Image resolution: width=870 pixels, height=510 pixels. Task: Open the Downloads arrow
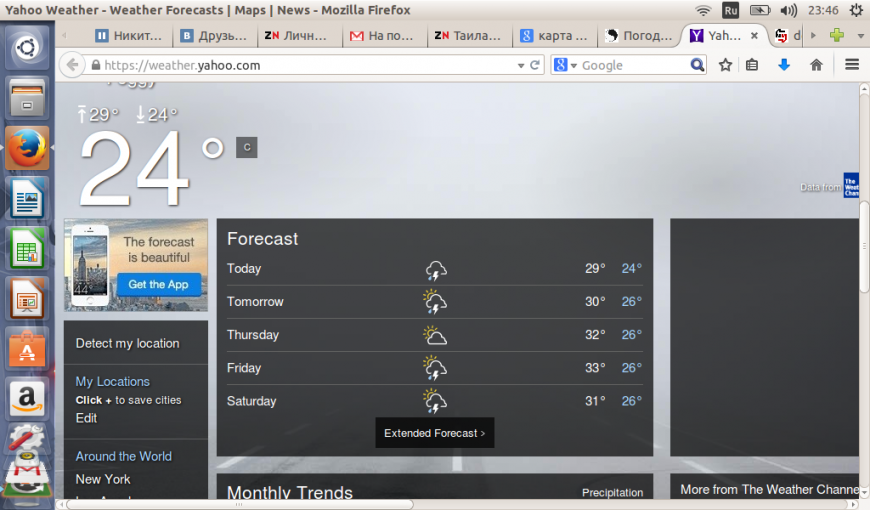pos(783,65)
